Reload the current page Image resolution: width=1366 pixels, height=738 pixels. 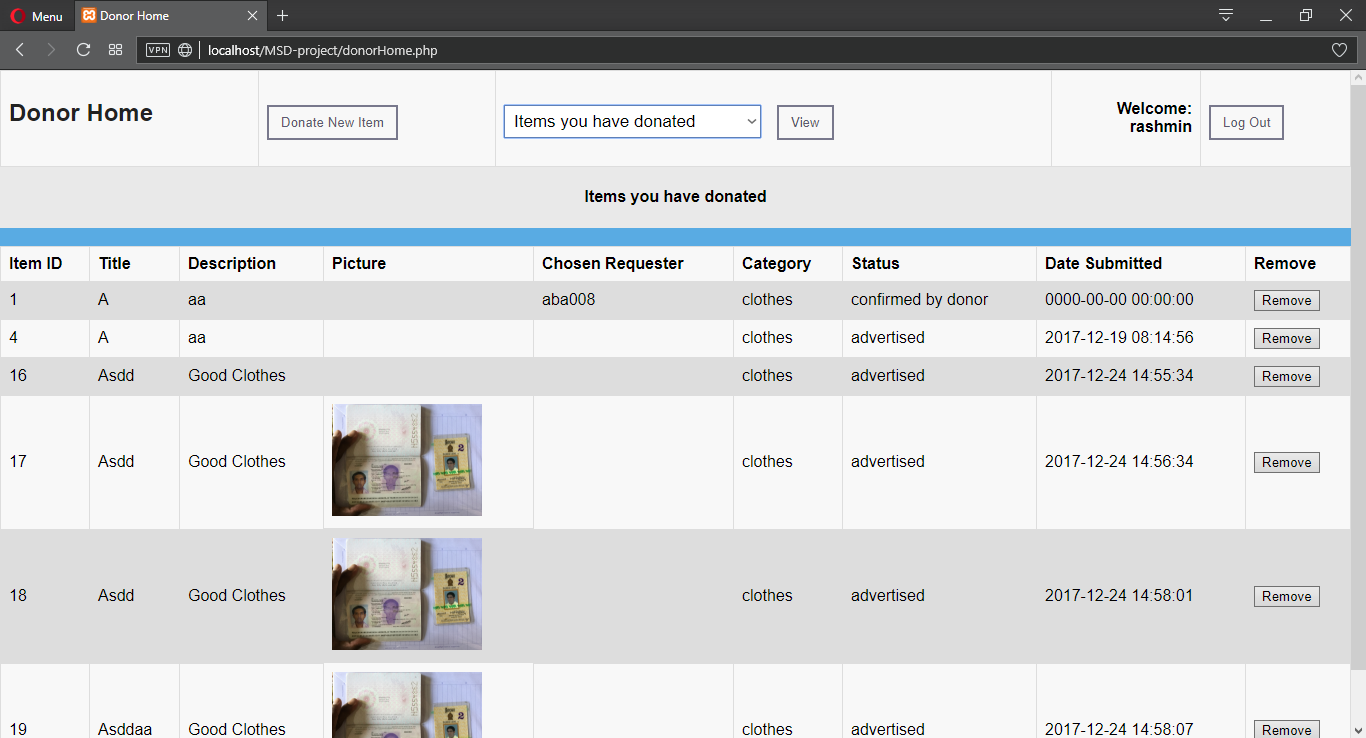point(83,50)
